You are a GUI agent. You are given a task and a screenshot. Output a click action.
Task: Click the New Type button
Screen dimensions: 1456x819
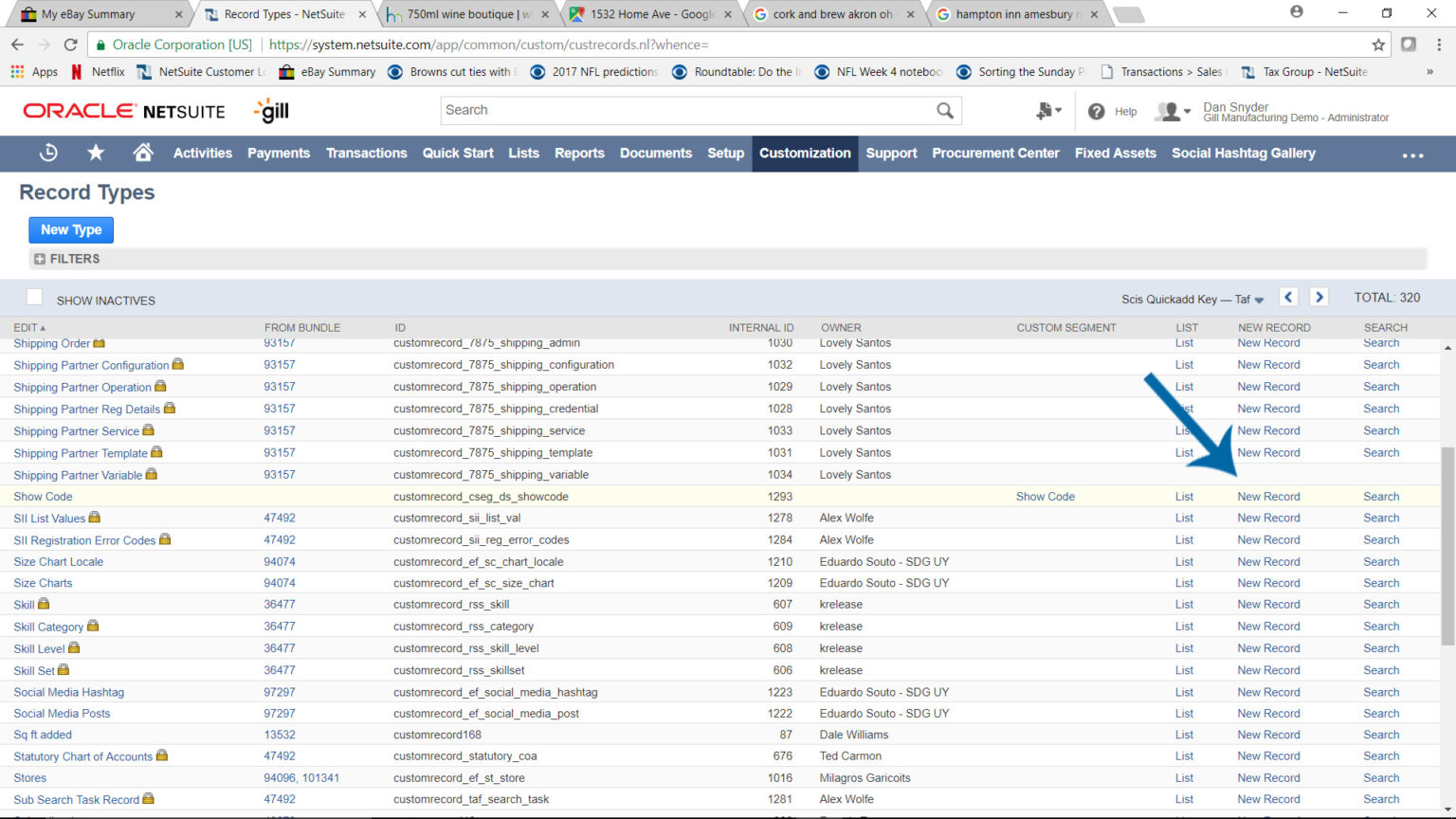pos(70,229)
